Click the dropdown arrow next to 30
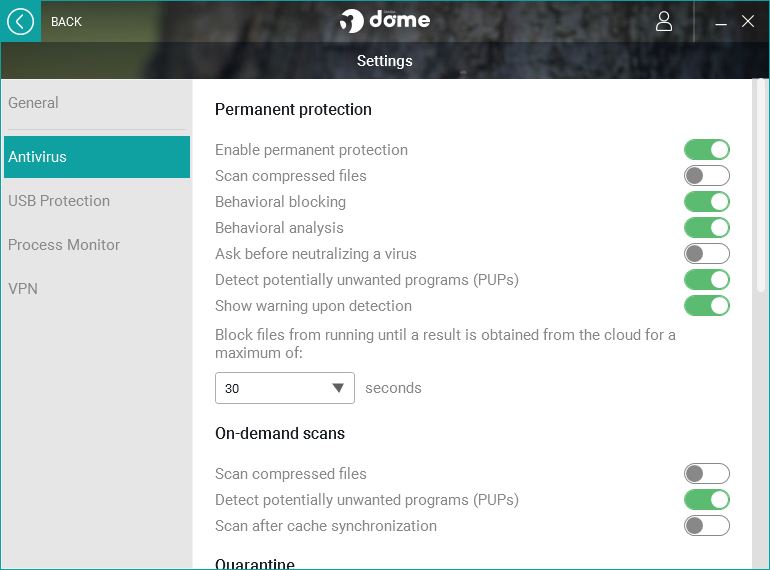Viewport: 770px width, 570px height. [338, 388]
